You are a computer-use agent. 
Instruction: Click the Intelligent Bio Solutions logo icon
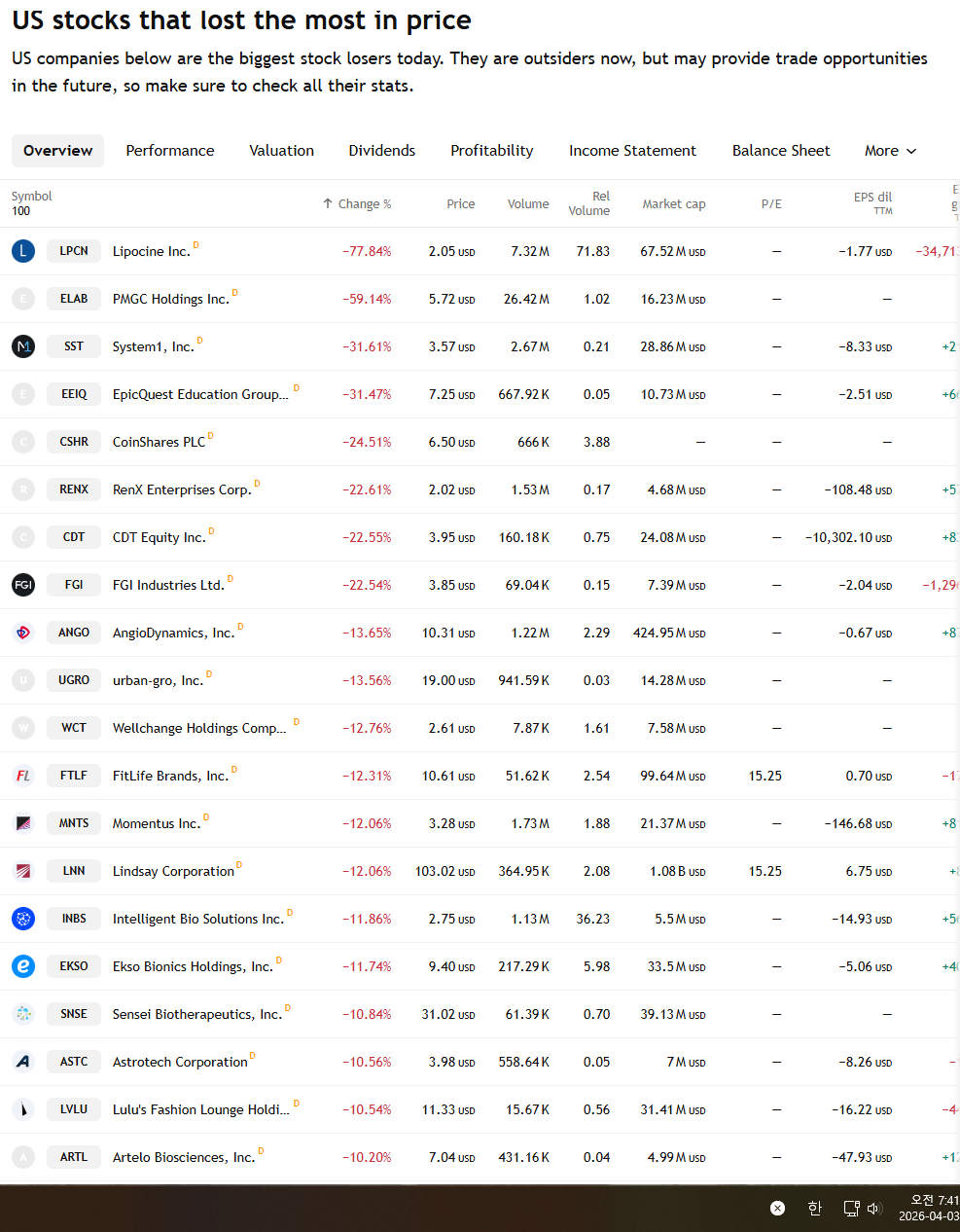point(23,919)
